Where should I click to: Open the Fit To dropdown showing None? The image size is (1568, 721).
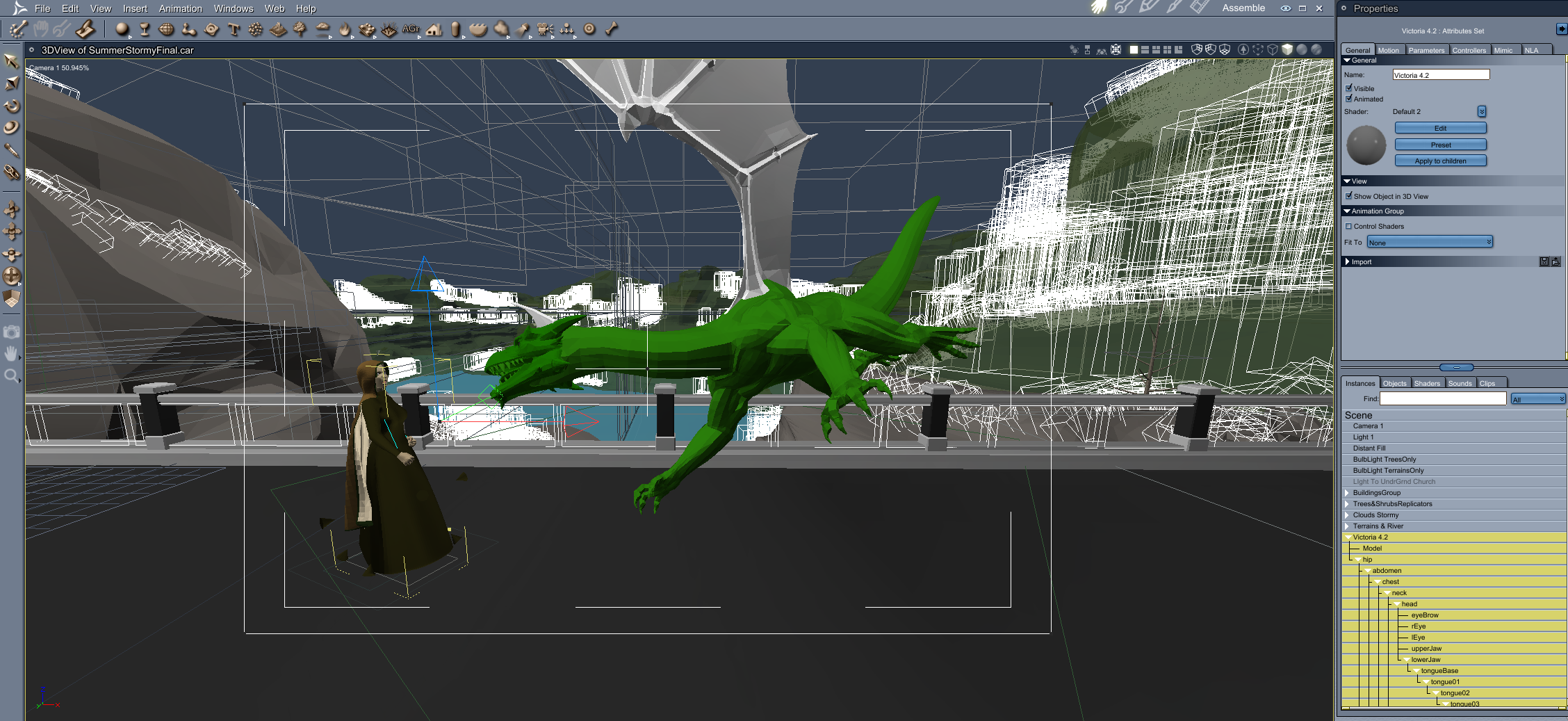(x=1430, y=242)
